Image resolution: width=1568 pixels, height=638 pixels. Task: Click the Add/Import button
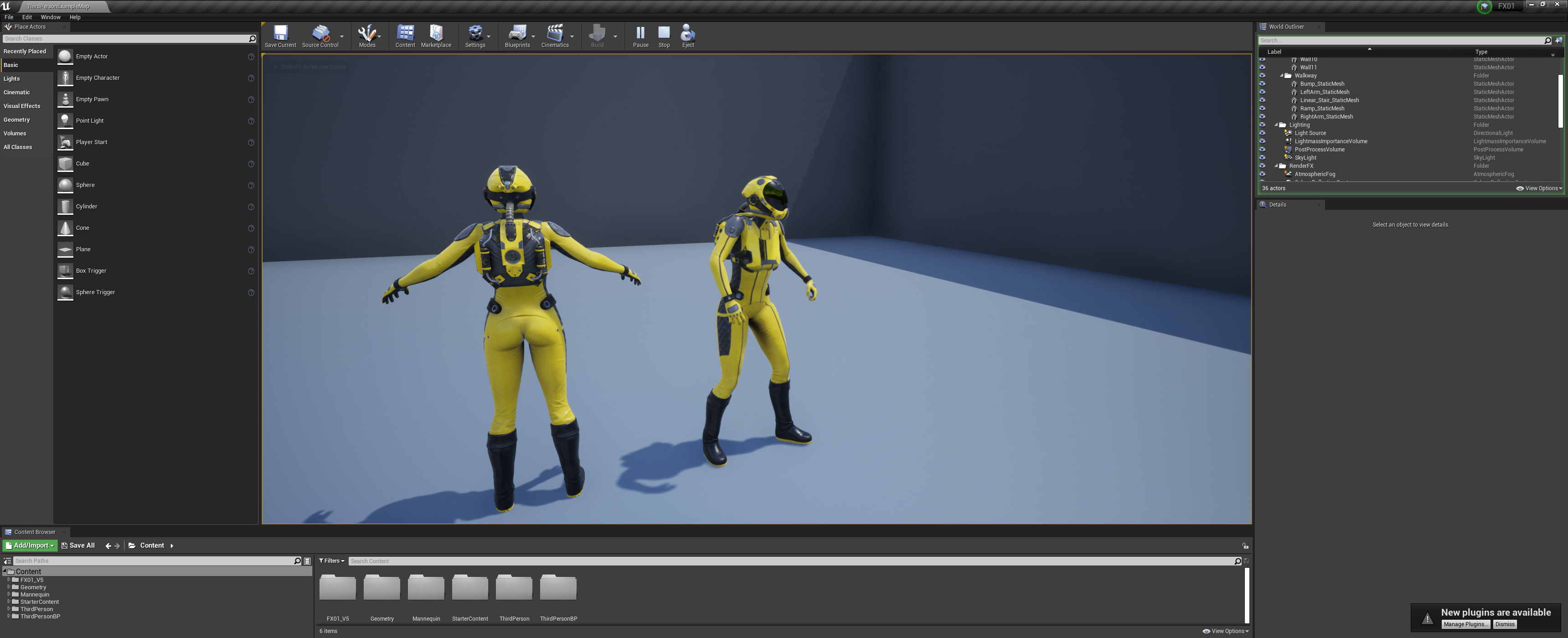[30, 545]
